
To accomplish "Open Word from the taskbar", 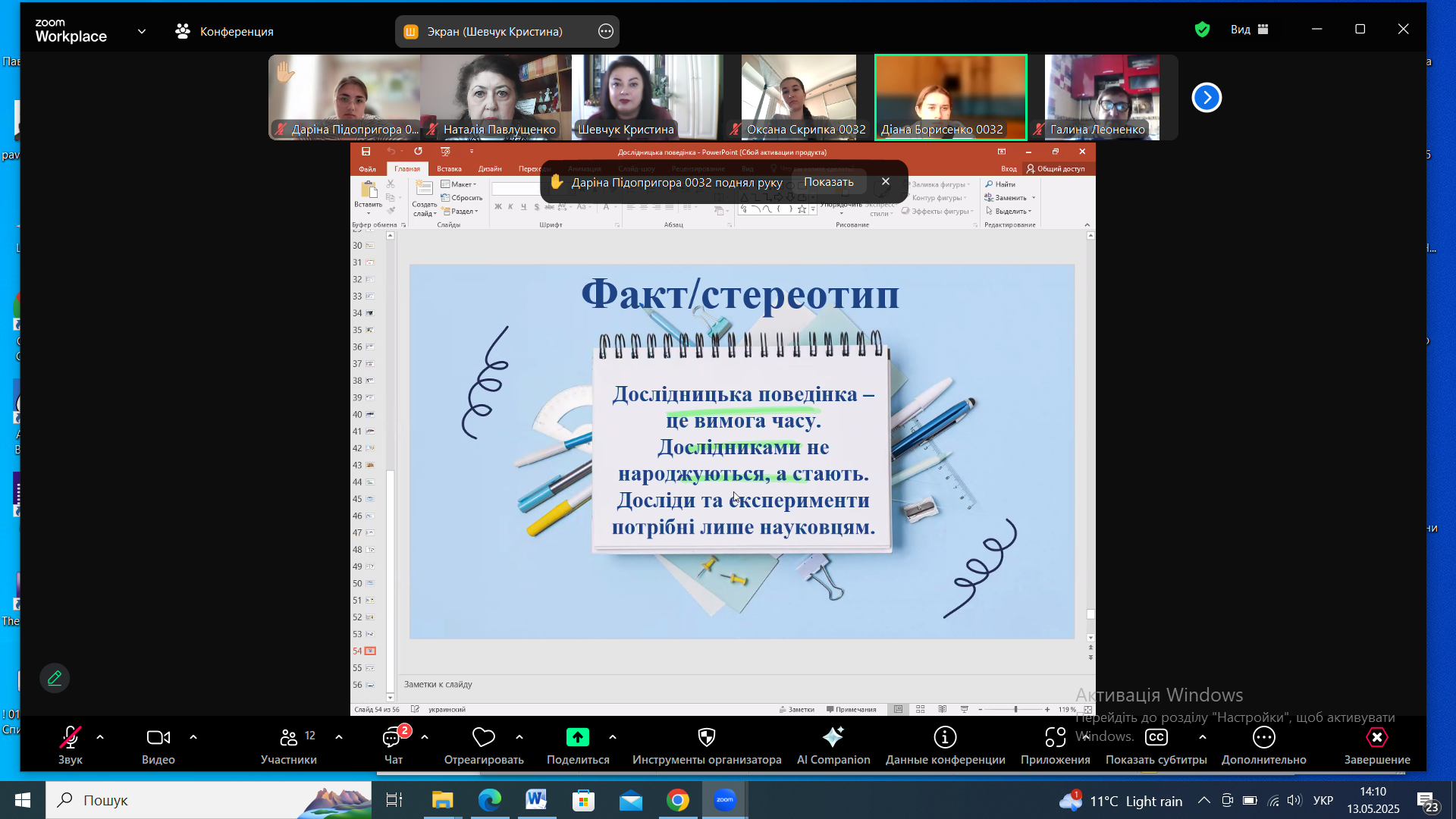I will [537, 800].
